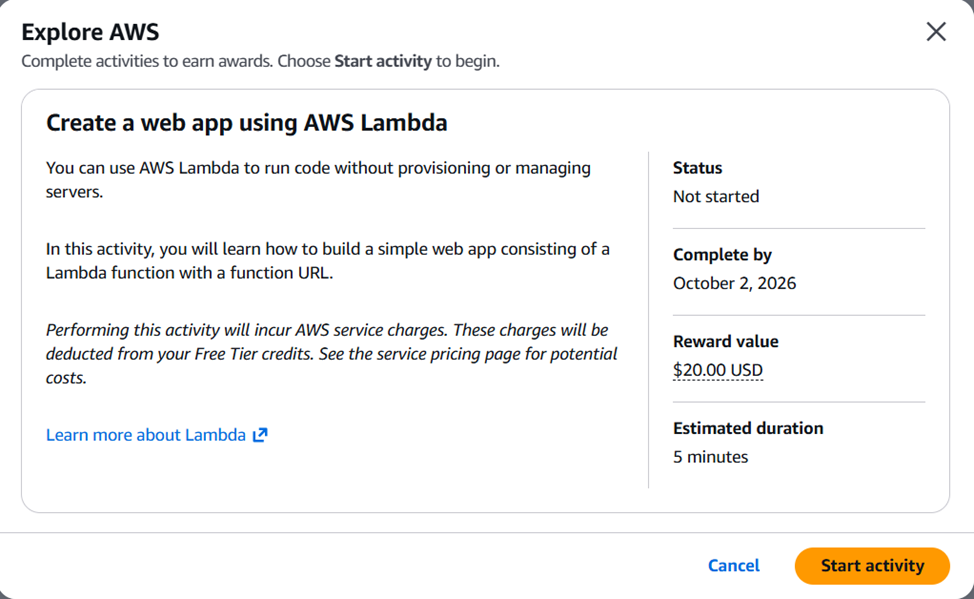Click the Status label

pos(698,168)
